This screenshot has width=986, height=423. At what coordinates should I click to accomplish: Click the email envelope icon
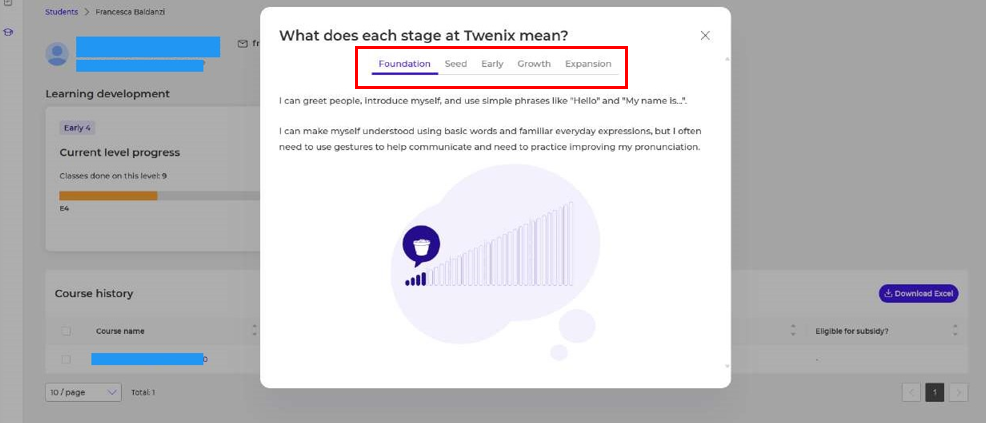tap(242, 44)
